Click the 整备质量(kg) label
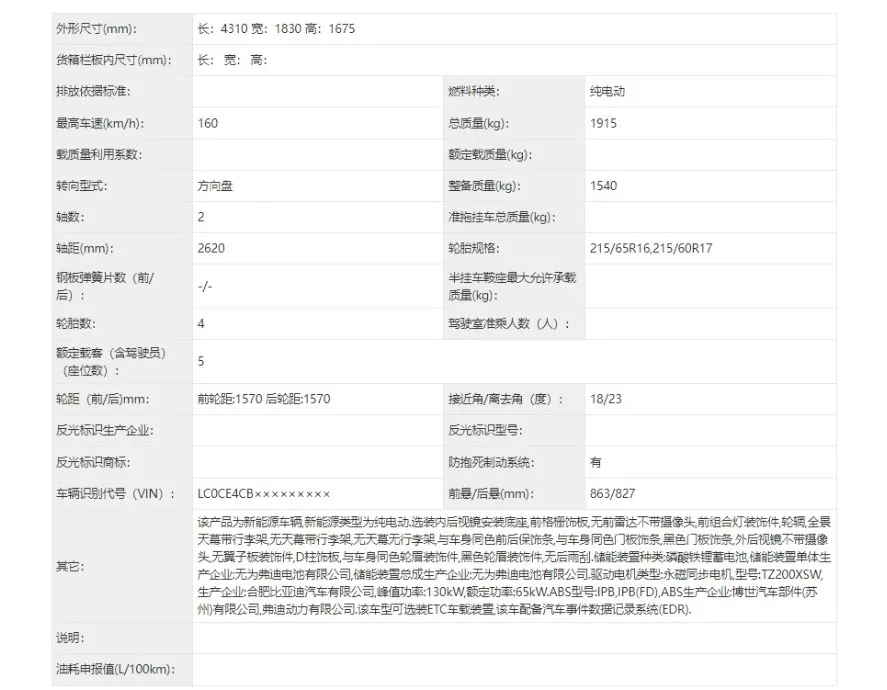 coord(485,186)
